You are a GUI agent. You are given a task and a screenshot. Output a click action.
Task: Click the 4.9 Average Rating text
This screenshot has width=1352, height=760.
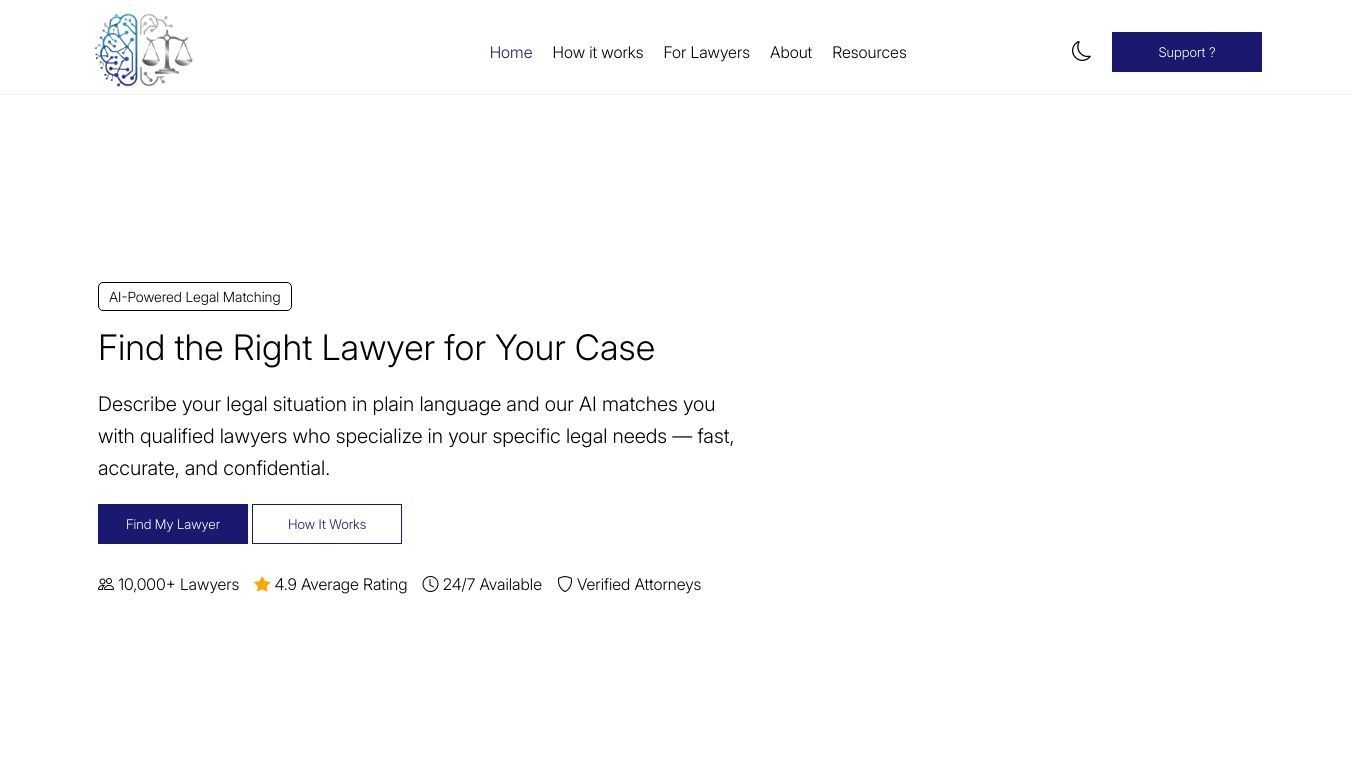[x=341, y=584]
